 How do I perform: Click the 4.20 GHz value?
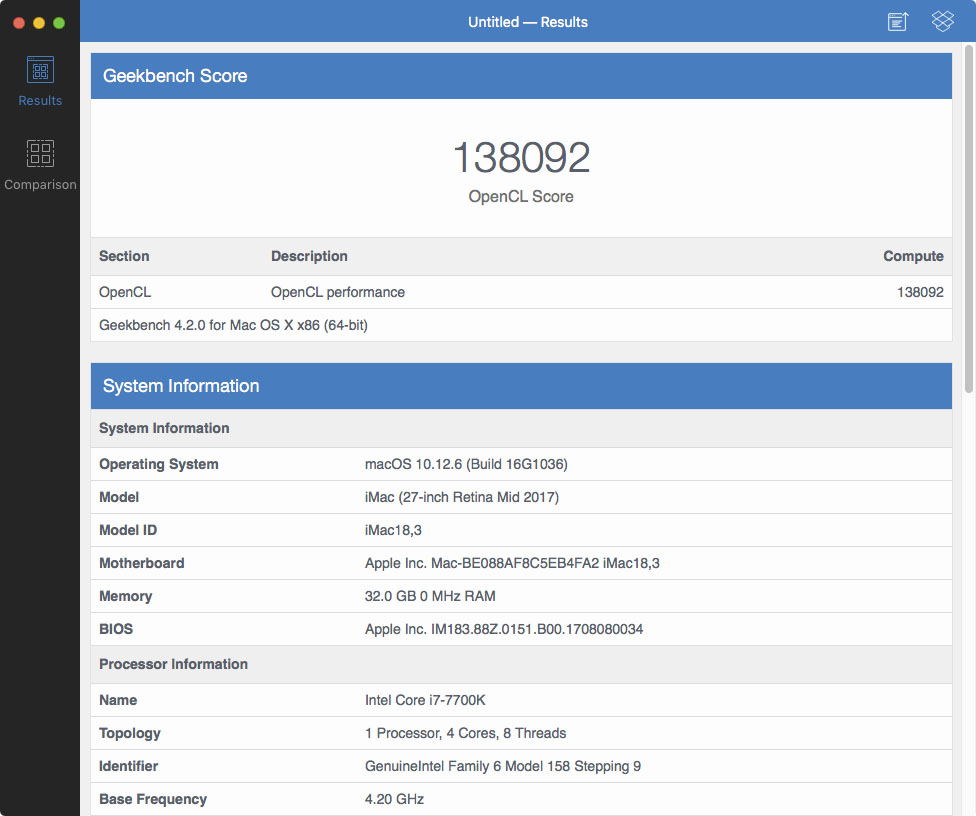pos(395,799)
